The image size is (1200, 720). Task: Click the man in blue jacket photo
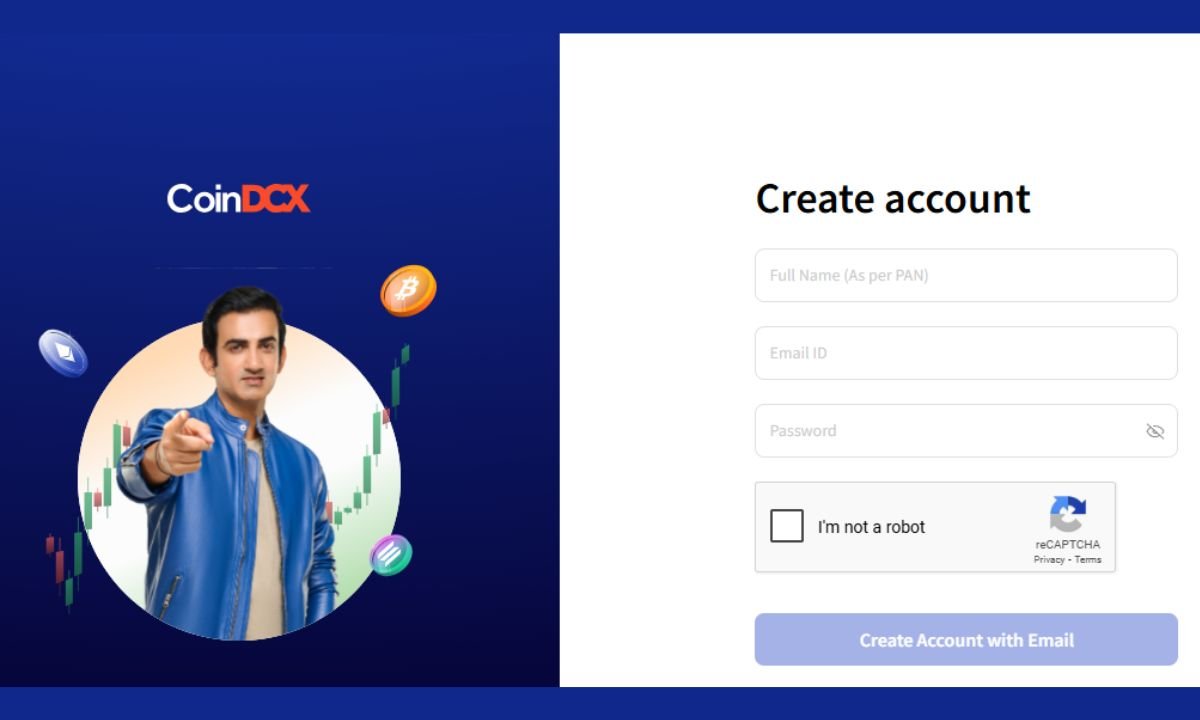pos(238,462)
